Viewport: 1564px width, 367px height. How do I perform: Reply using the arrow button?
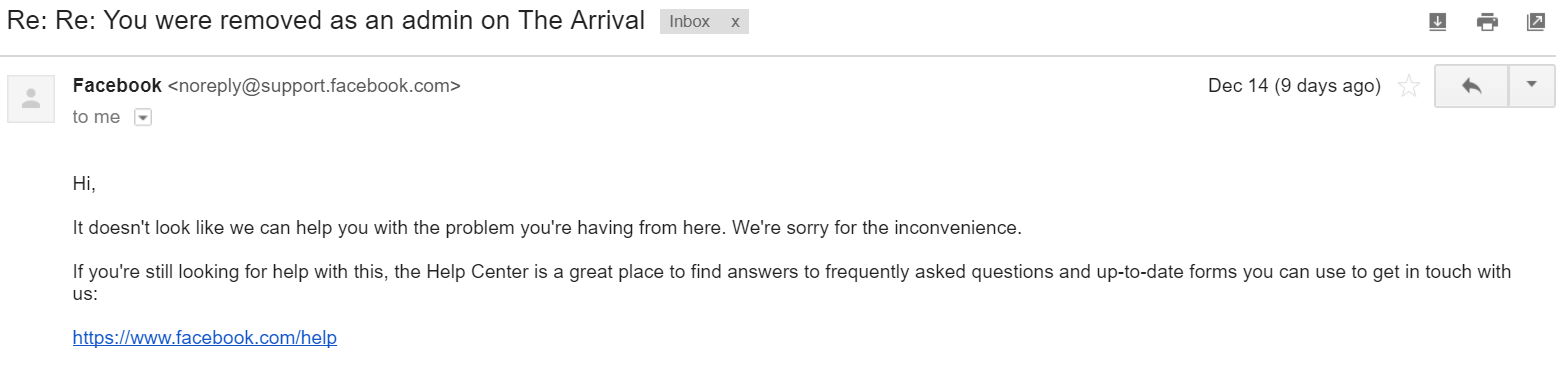coord(1471,86)
